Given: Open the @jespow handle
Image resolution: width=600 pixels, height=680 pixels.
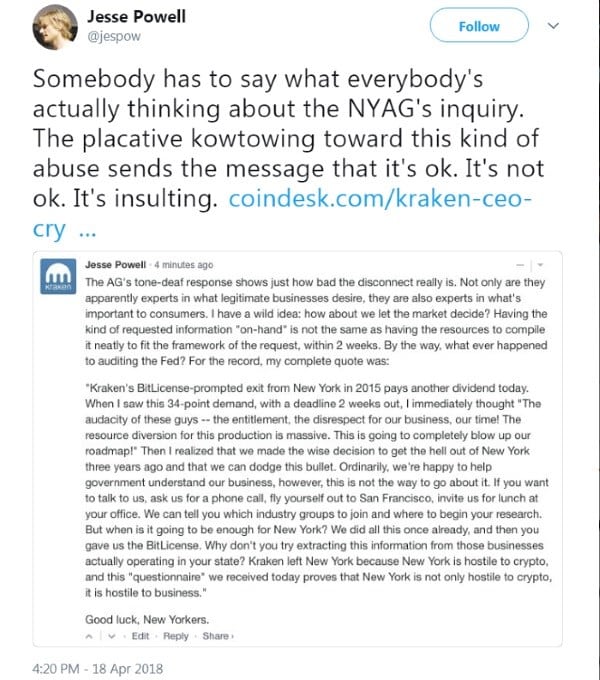Looking at the screenshot, I should point(114,36).
